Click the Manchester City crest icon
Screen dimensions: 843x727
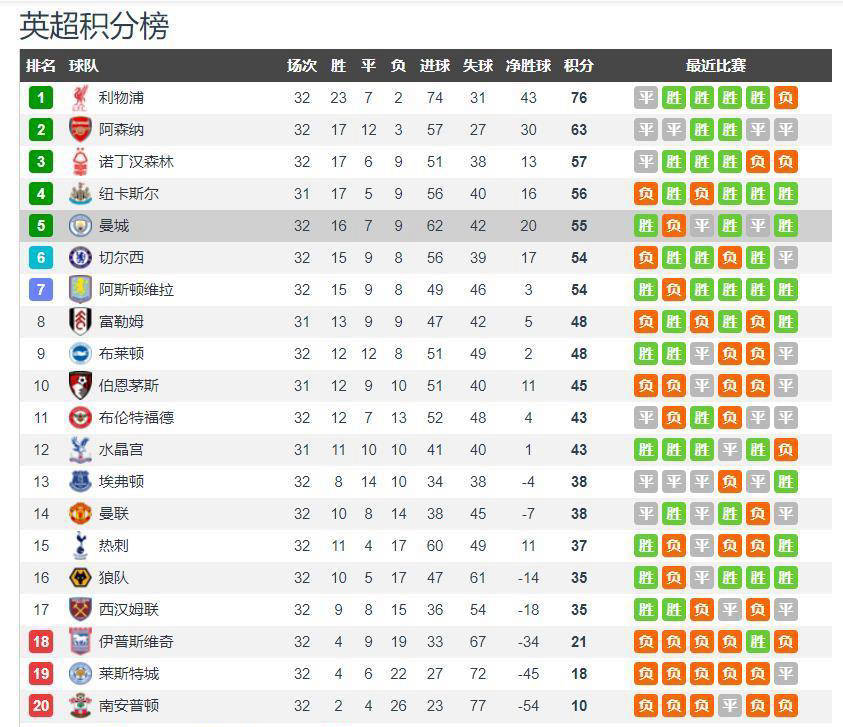click(x=80, y=226)
